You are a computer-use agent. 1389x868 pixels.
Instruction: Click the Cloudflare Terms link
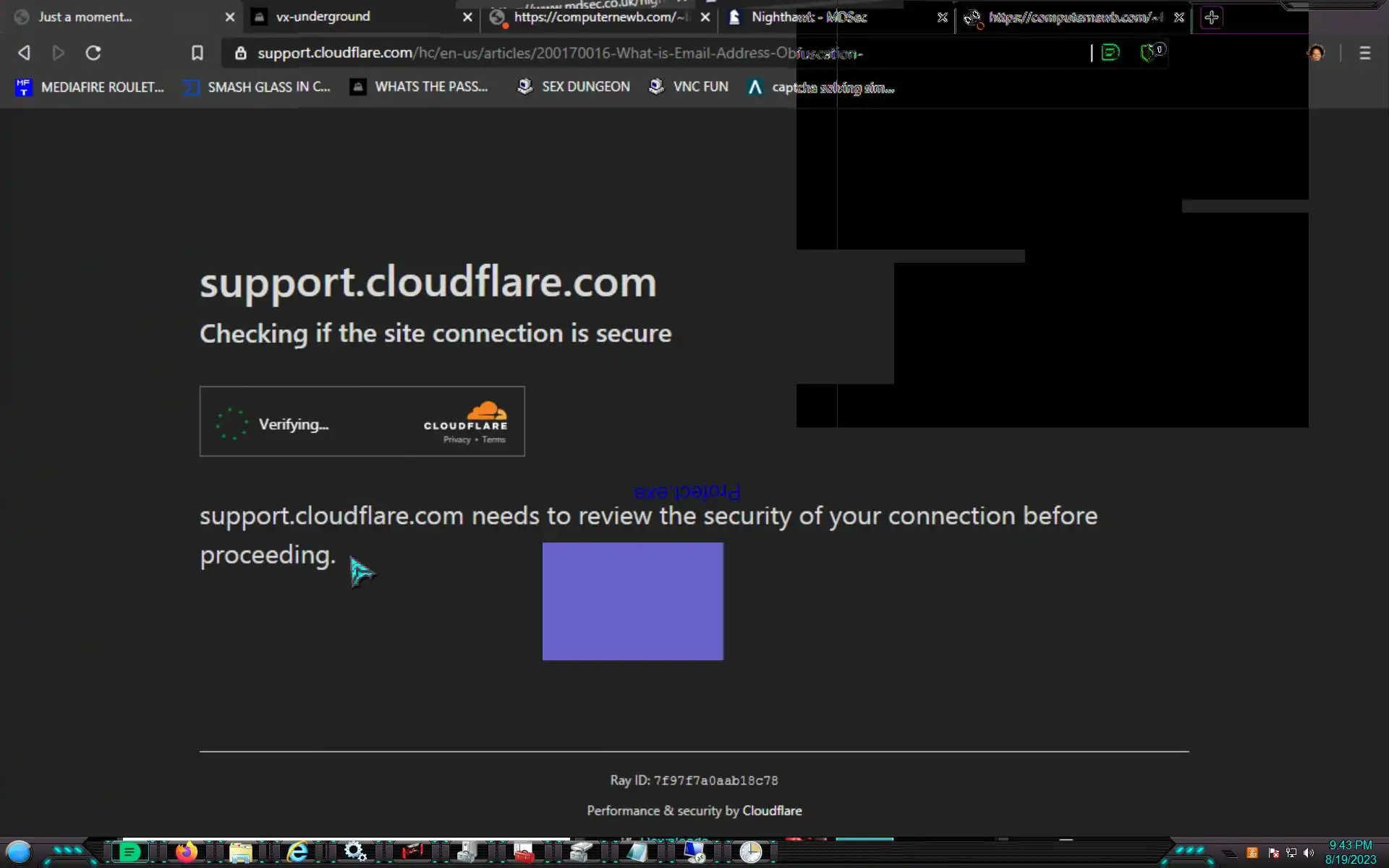coord(494,440)
